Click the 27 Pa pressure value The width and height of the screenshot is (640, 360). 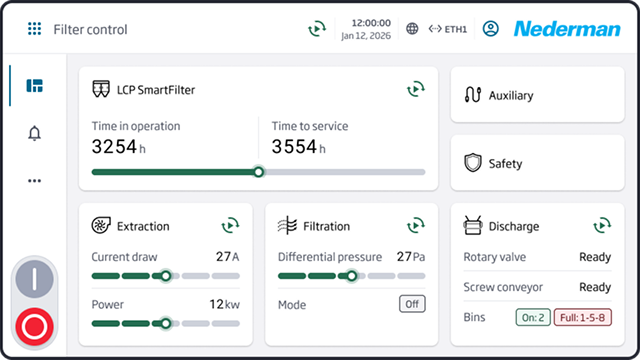(x=411, y=257)
